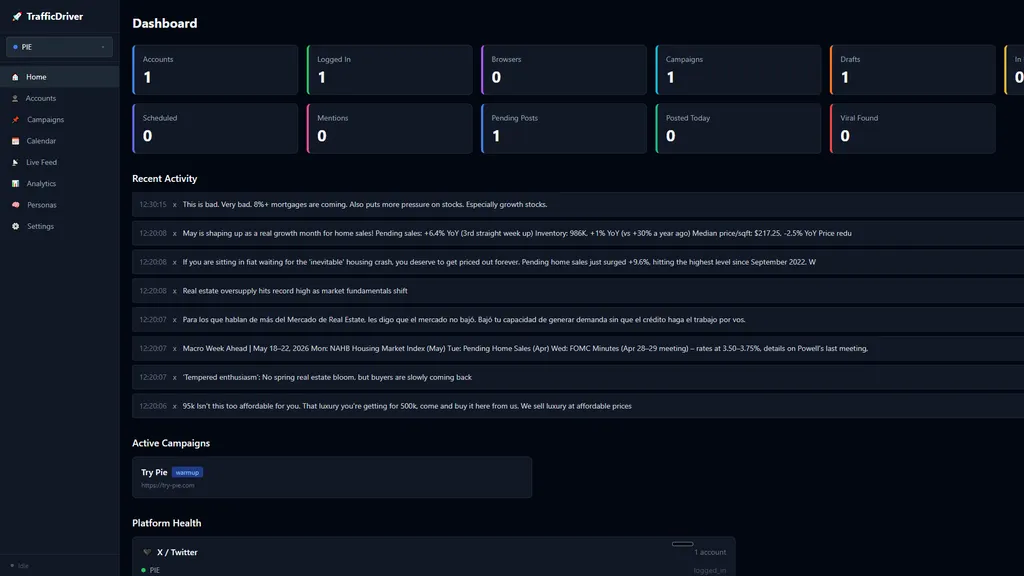Image resolution: width=1024 pixels, height=576 pixels.
Task: Click the Active Campaigns heading
Action: (171, 443)
